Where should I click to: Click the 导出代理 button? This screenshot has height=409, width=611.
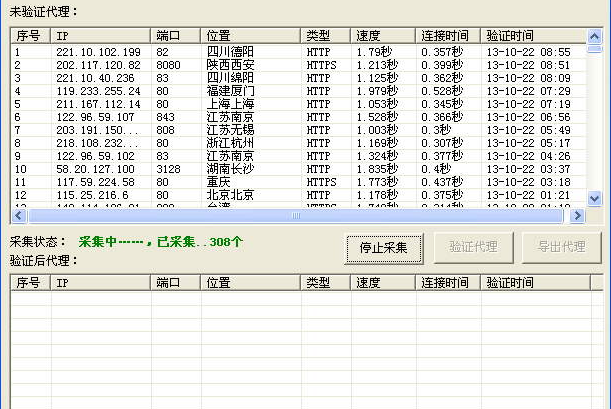point(560,247)
